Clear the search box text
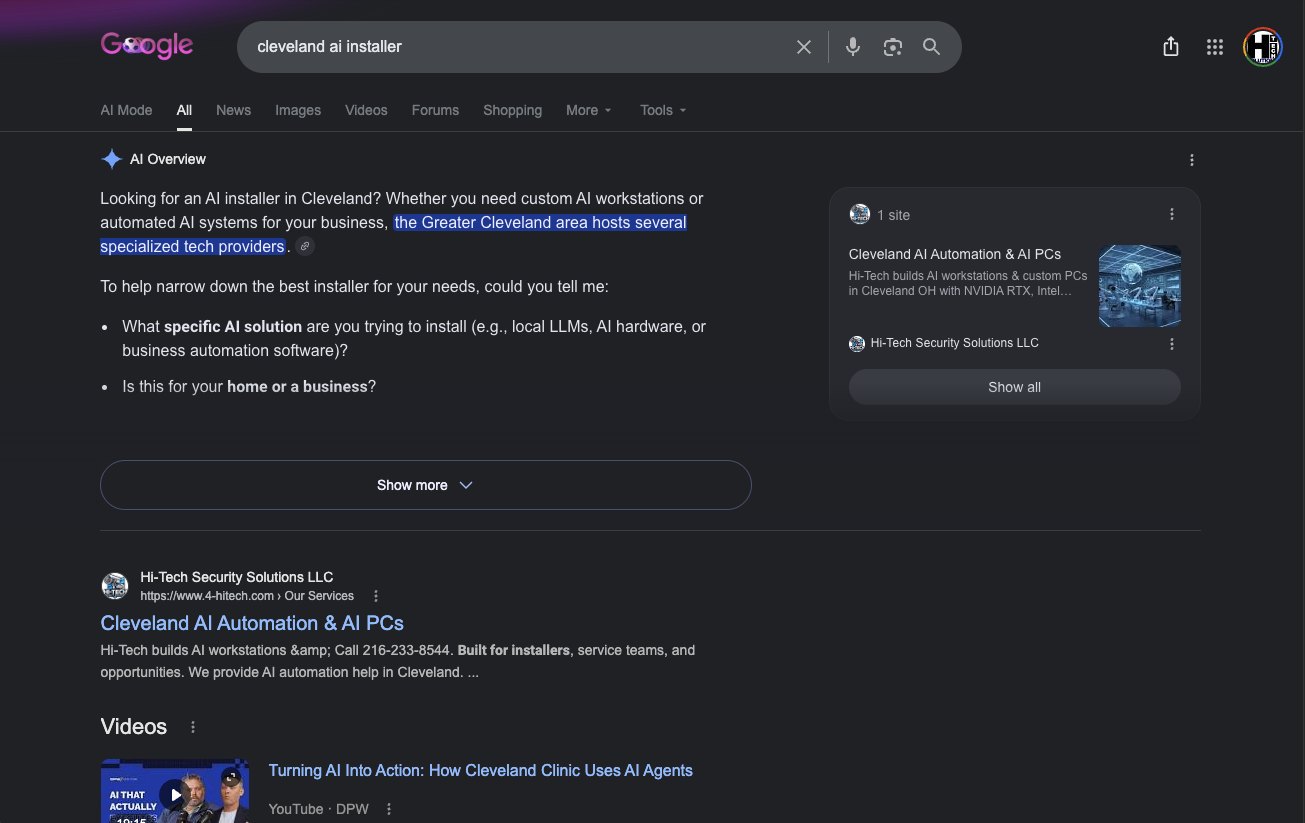The height and width of the screenshot is (823, 1305). [x=804, y=47]
